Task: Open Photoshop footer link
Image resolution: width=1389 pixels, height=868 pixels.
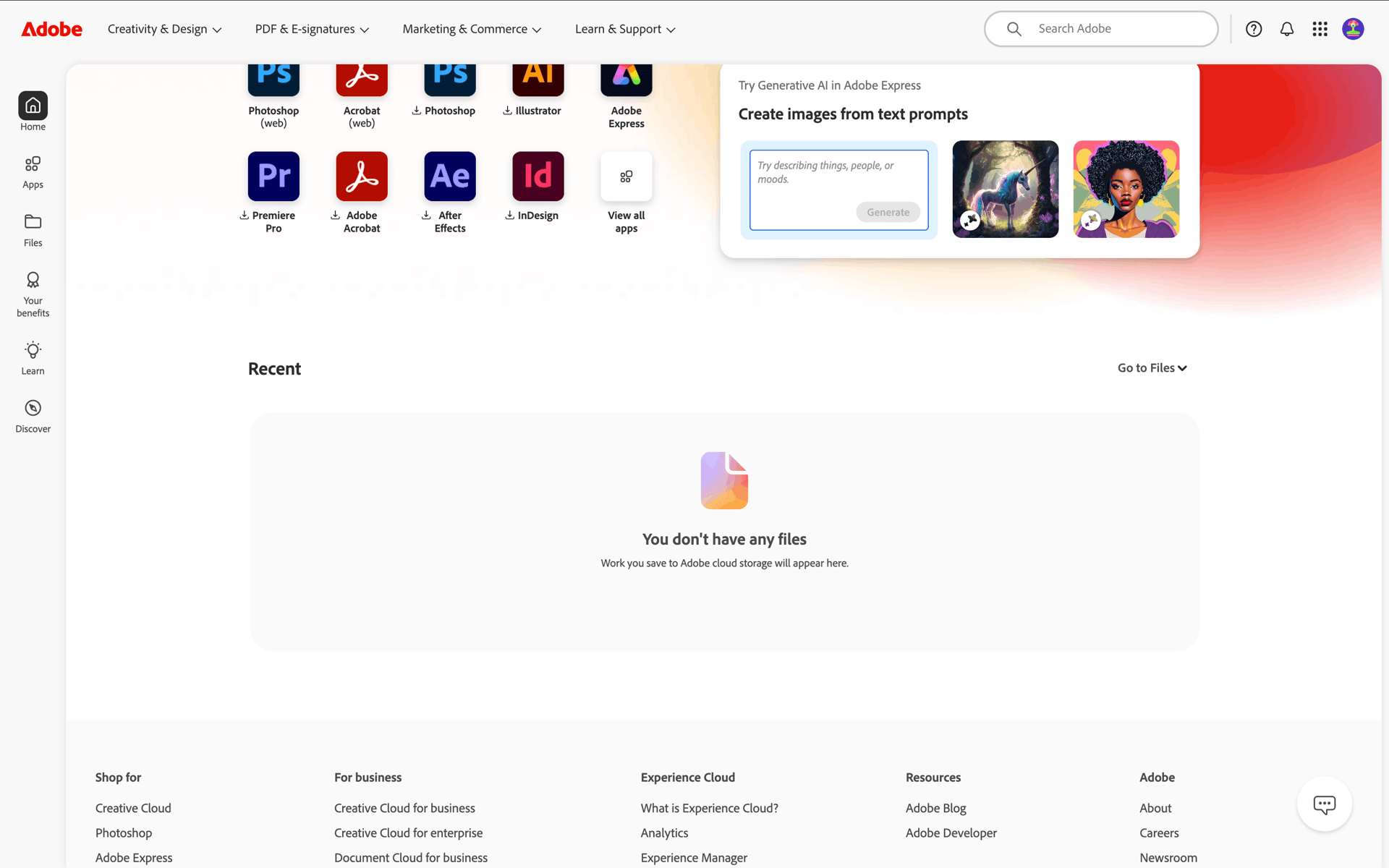Action: [124, 833]
